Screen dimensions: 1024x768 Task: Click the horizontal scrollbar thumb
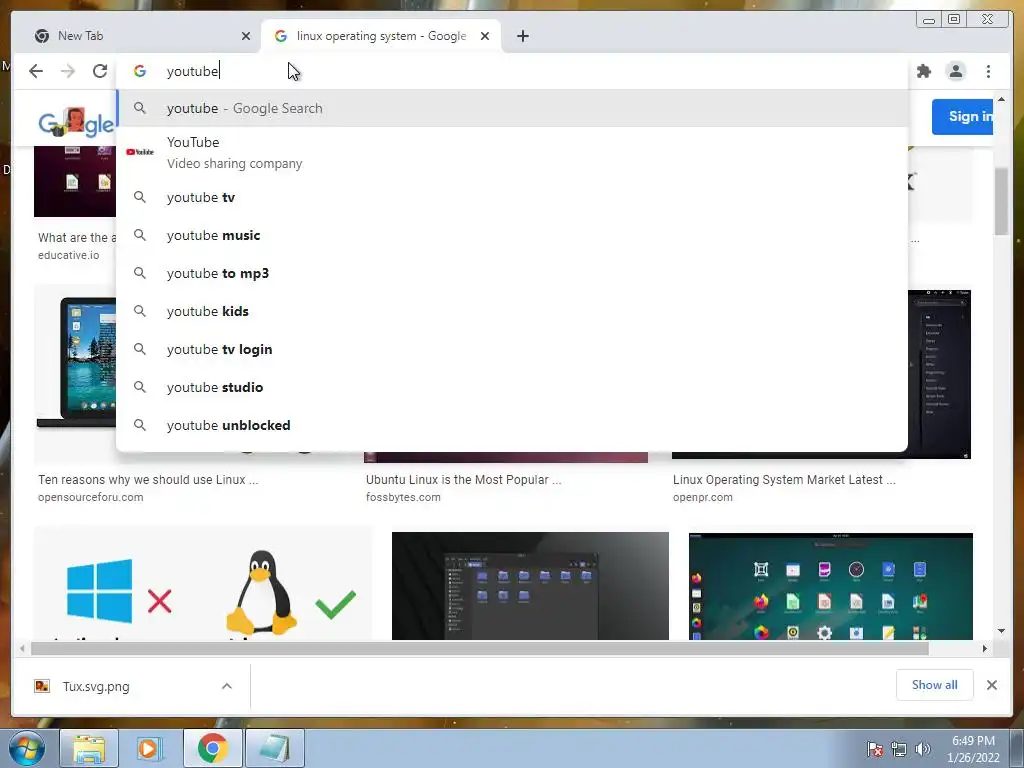pyautogui.click(x=480, y=648)
